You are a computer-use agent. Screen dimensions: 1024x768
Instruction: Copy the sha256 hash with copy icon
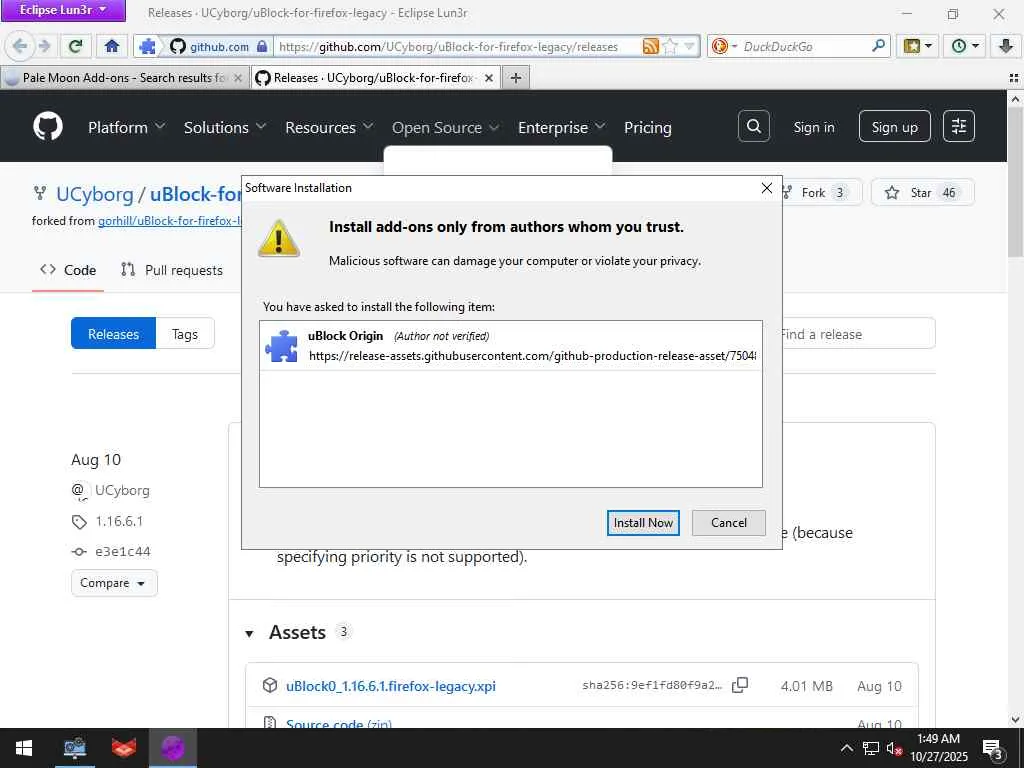740,685
